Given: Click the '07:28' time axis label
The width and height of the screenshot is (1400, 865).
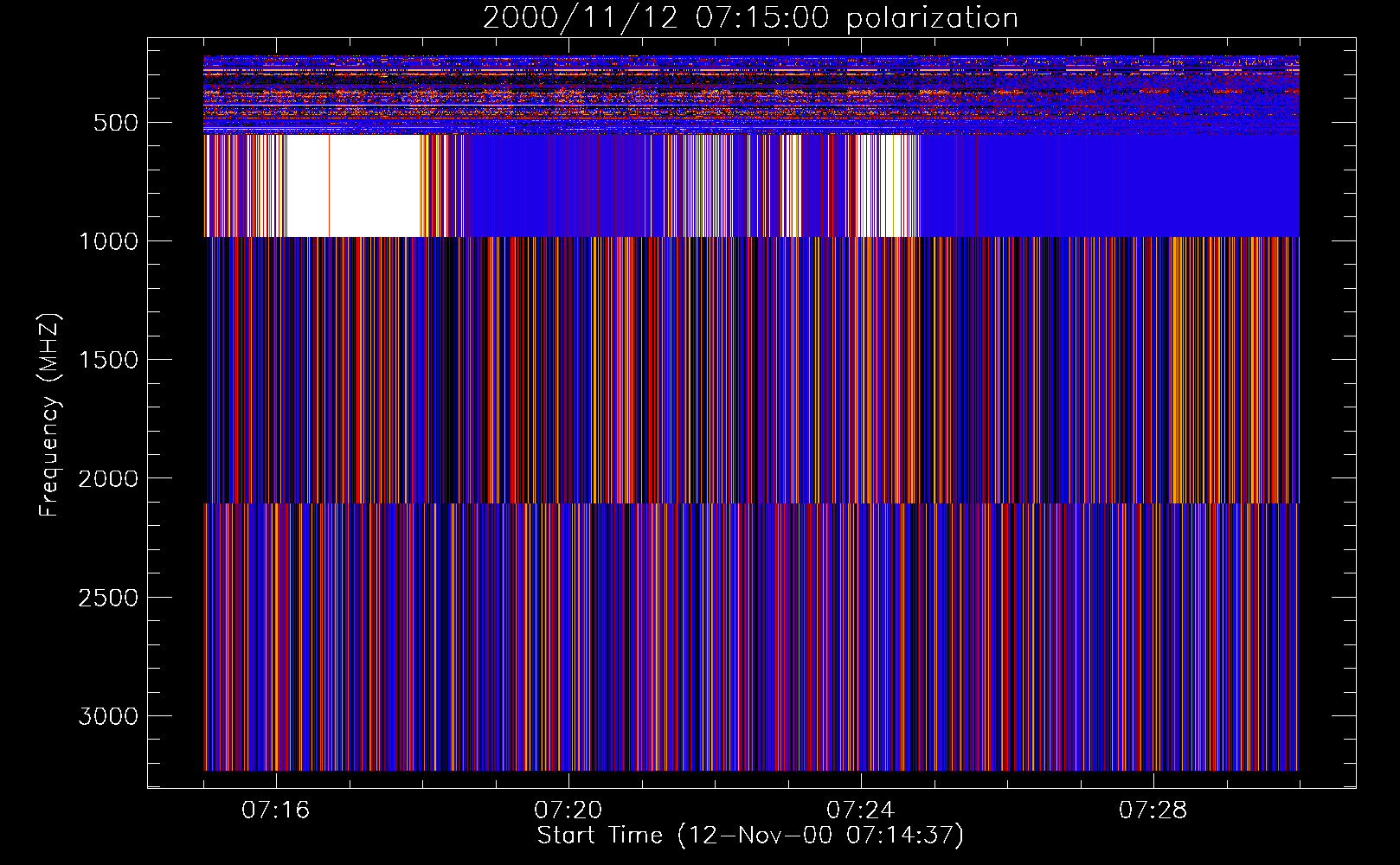Looking at the screenshot, I should point(1153,811).
